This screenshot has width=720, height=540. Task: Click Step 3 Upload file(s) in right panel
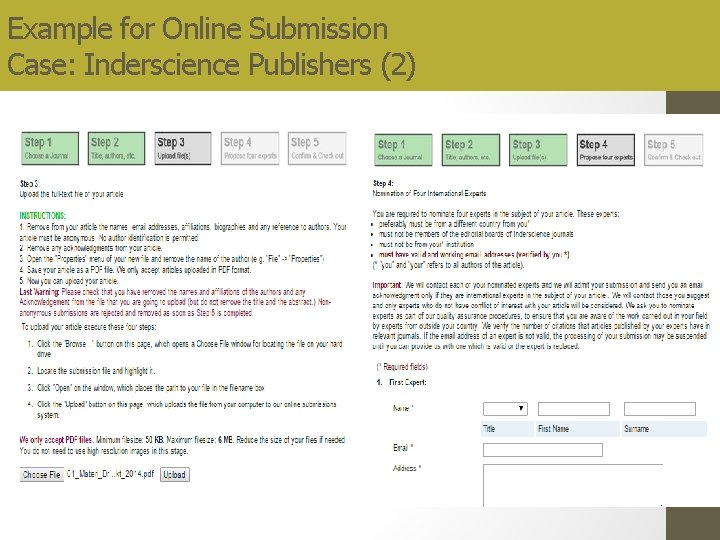(x=538, y=150)
